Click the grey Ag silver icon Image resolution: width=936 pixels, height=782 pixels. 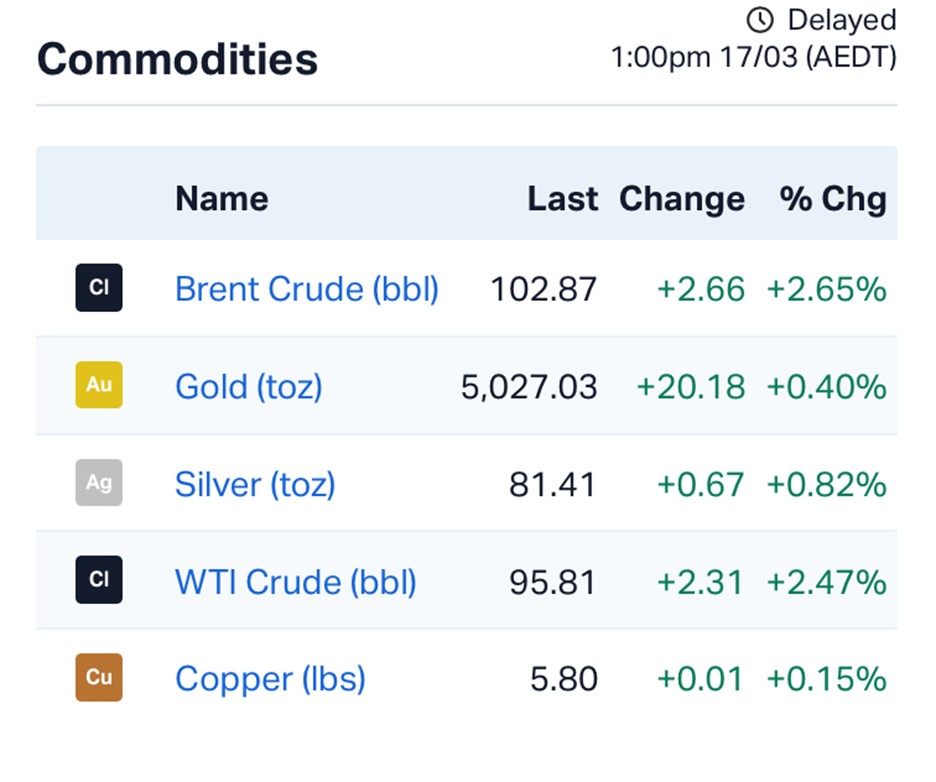click(99, 483)
